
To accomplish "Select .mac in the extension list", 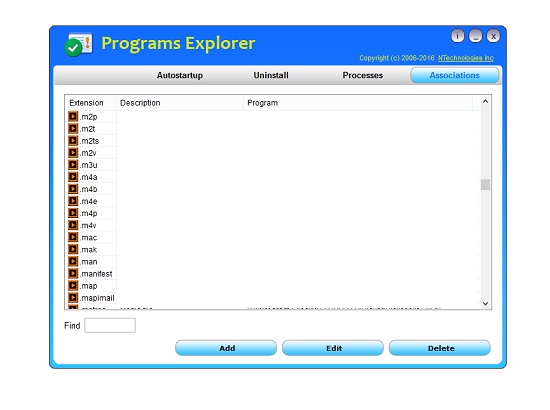I will (x=88, y=237).
